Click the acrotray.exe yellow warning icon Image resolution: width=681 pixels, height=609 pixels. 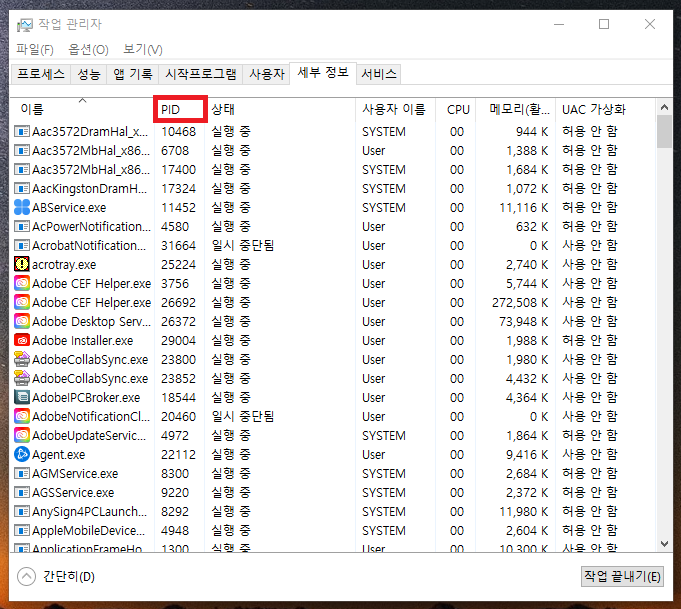point(22,264)
